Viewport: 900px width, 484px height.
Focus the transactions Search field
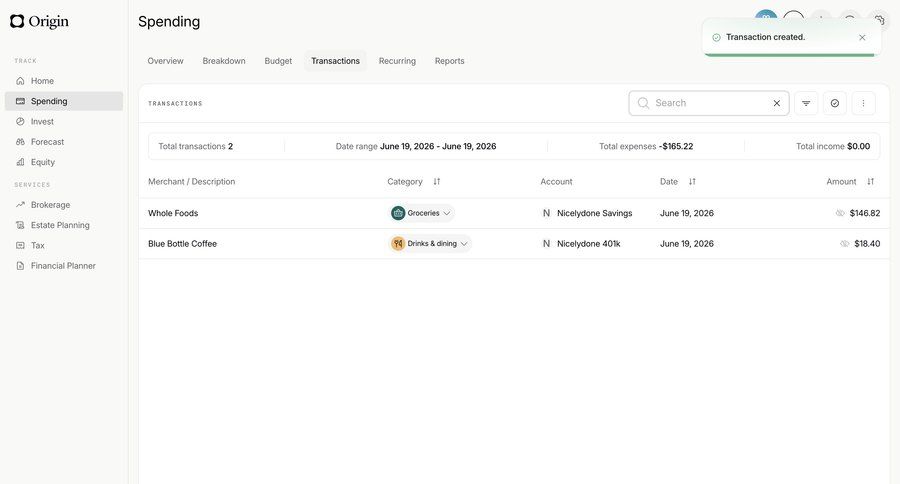(x=709, y=103)
